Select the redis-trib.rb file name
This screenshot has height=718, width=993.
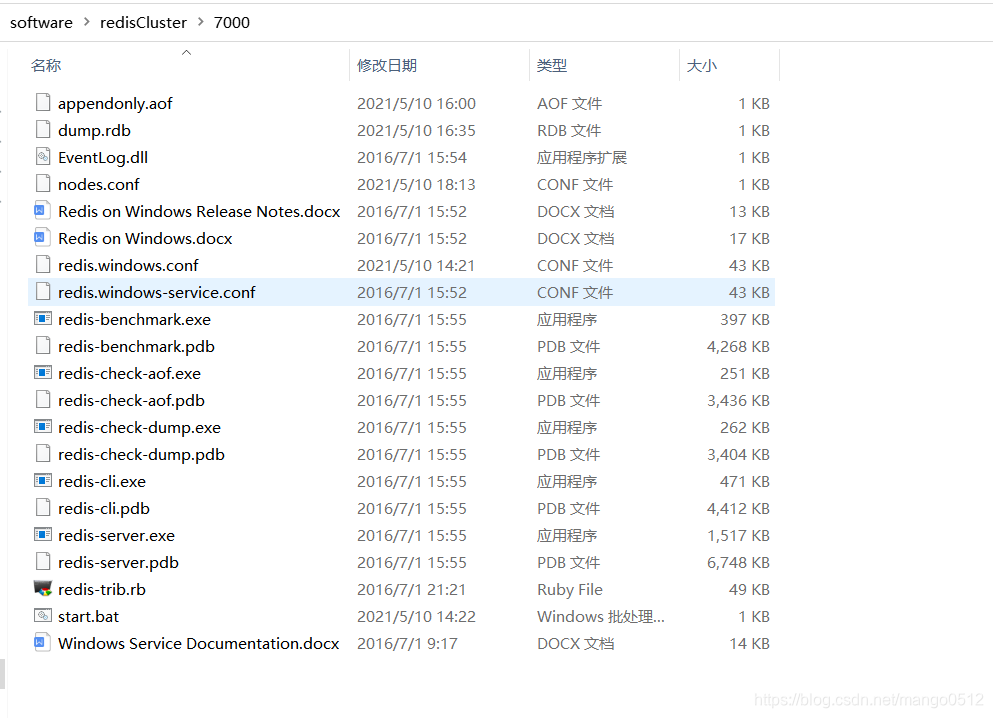click(x=102, y=589)
